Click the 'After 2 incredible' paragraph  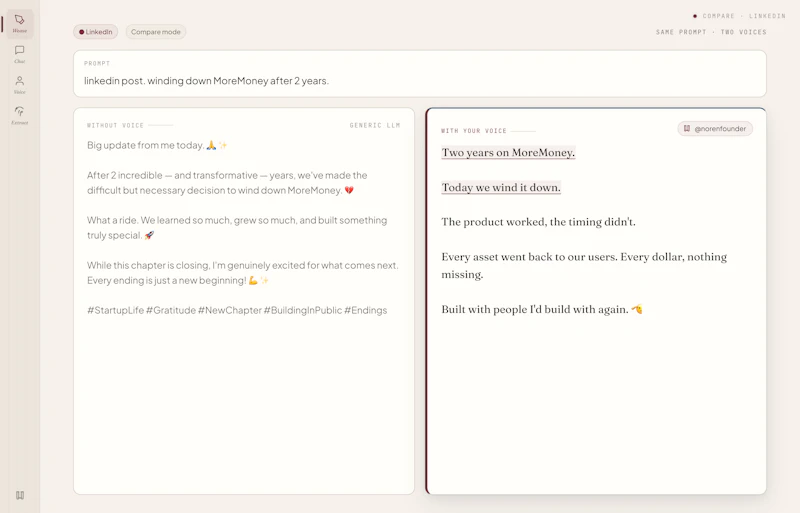(x=227, y=183)
